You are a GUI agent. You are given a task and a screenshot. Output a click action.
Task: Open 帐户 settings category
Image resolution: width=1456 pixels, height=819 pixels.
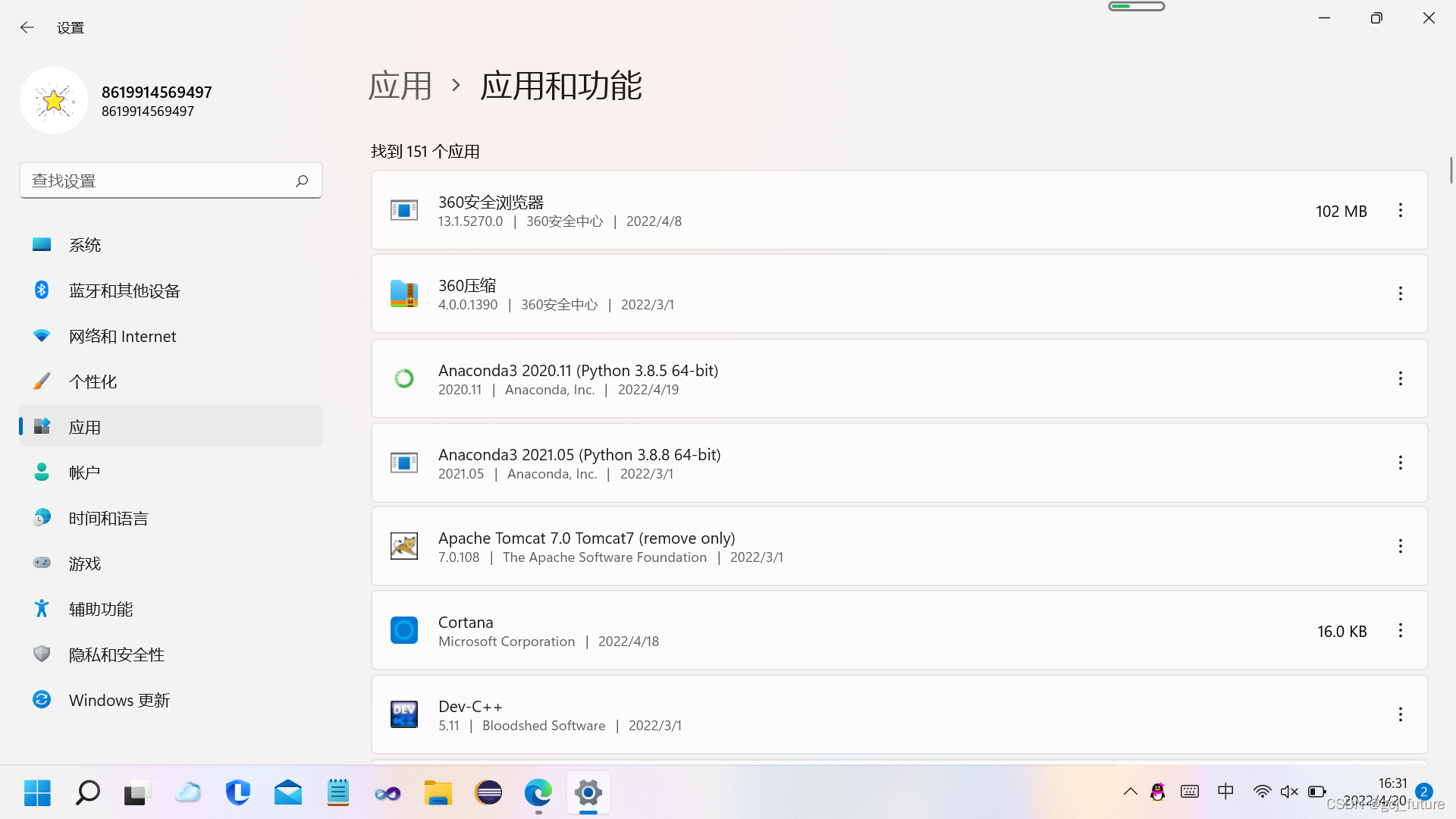(x=171, y=472)
